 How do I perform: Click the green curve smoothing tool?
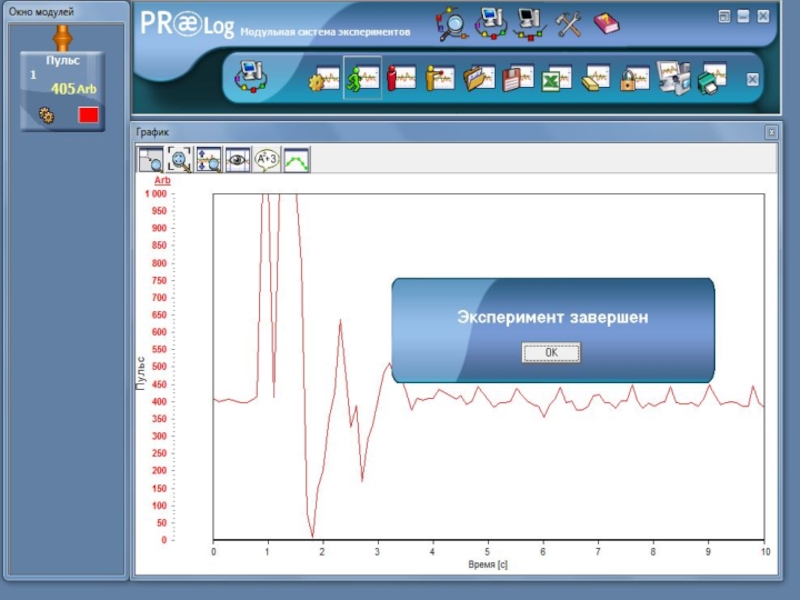296,159
